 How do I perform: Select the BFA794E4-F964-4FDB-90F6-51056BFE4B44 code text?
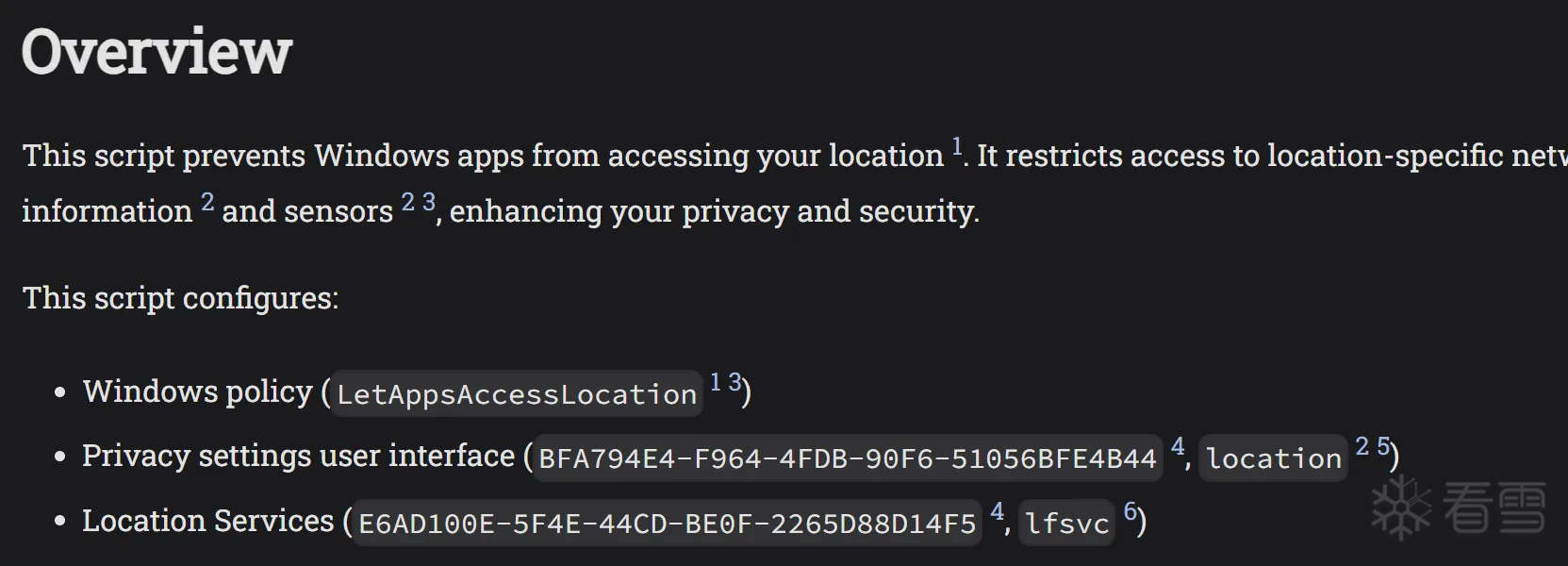point(847,458)
